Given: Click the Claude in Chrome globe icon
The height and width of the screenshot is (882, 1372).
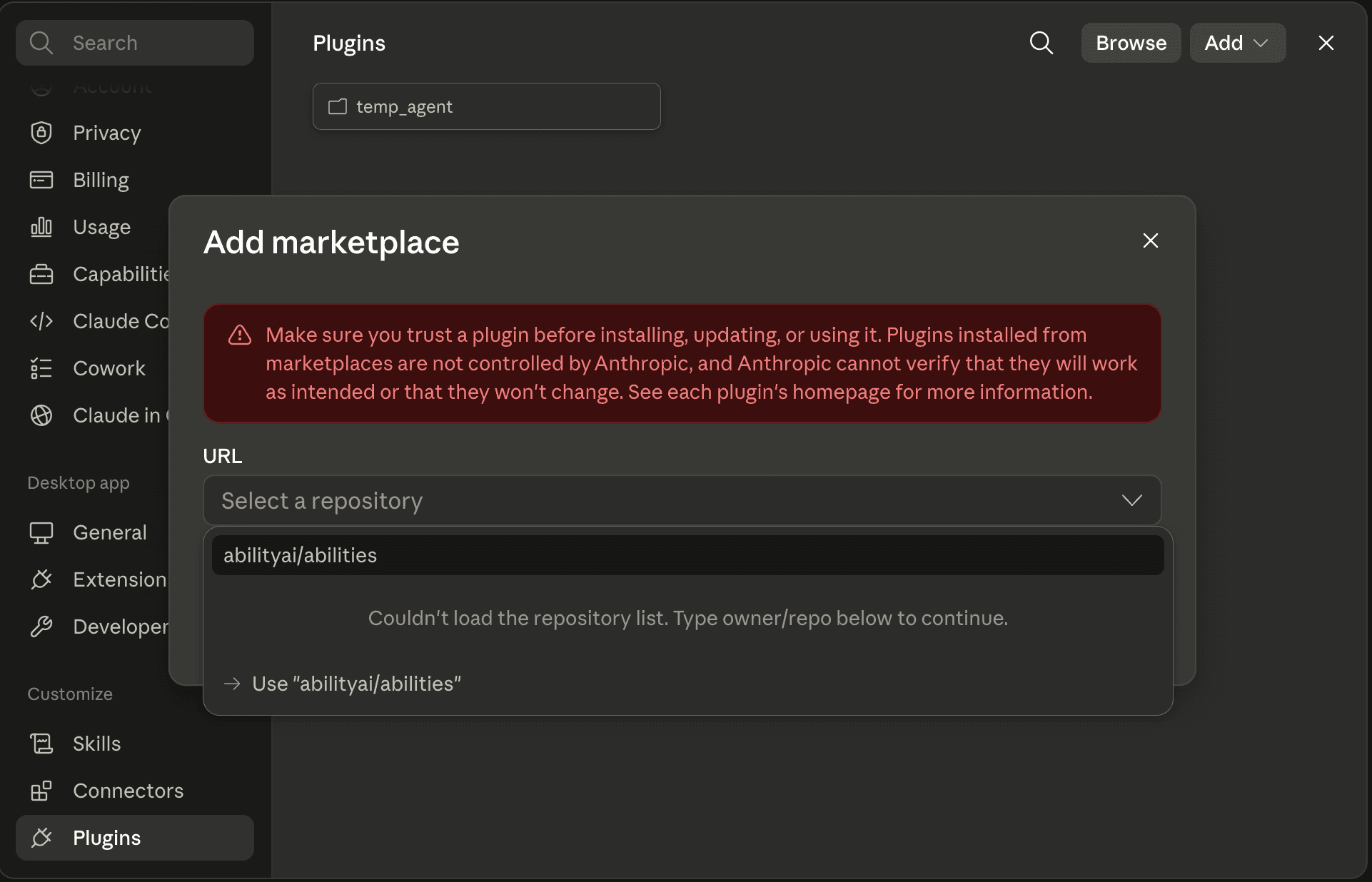Looking at the screenshot, I should tap(41, 415).
